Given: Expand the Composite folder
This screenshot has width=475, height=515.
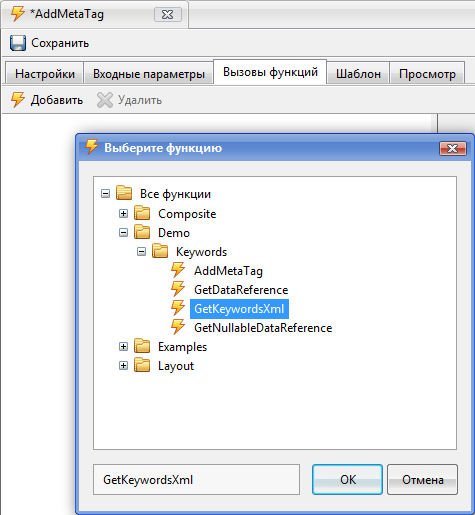Looking at the screenshot, I should (x=123, y=213).
